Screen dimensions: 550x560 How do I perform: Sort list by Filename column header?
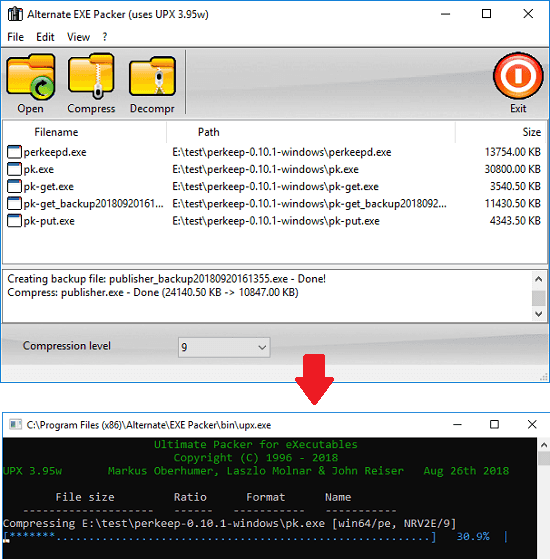coord(56,132)
